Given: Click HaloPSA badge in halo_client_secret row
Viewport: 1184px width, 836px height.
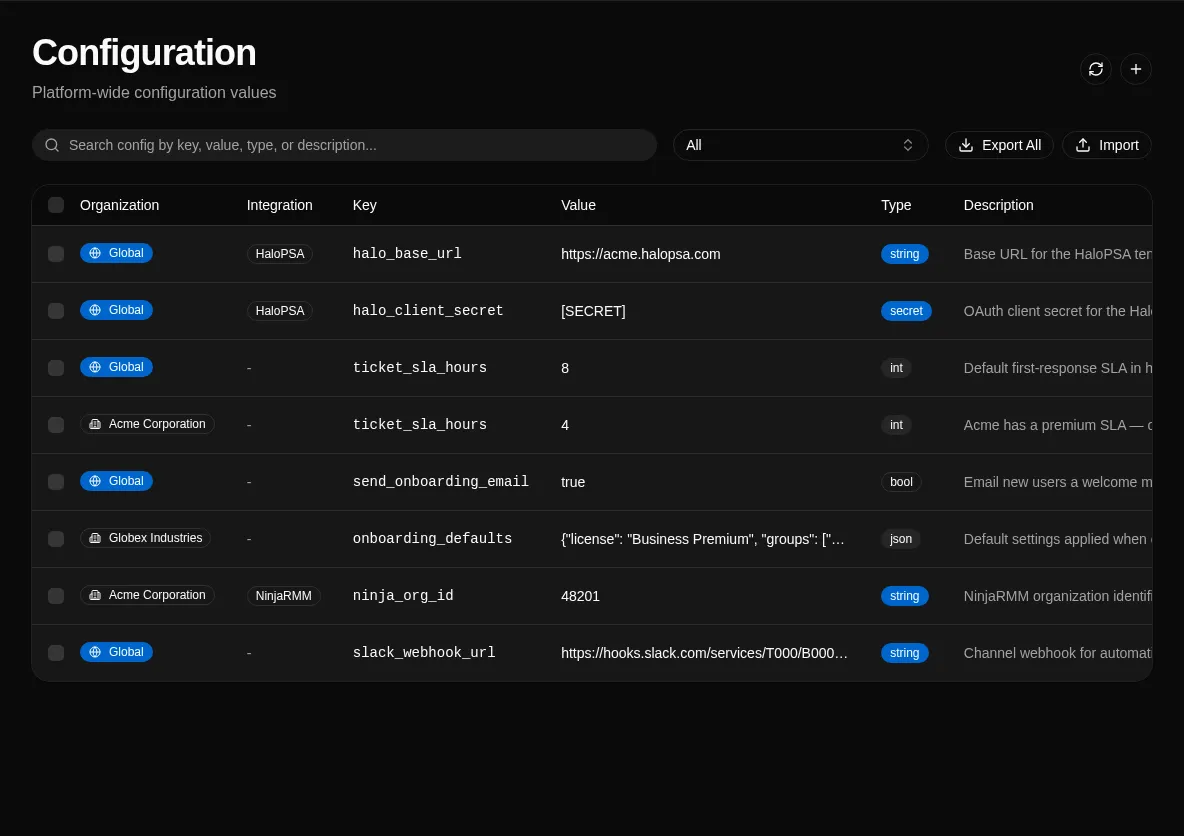Looking at the screenshot, I should tap(279, 311).
